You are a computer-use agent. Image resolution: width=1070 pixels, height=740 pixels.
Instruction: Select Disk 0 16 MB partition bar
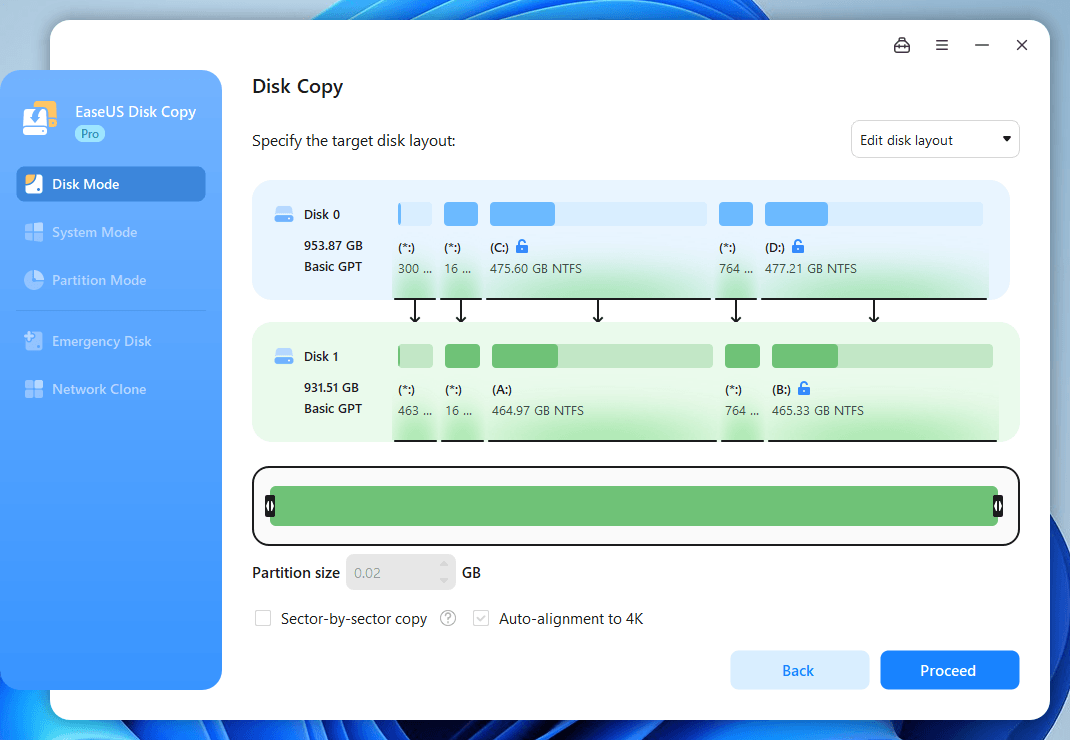461,214
